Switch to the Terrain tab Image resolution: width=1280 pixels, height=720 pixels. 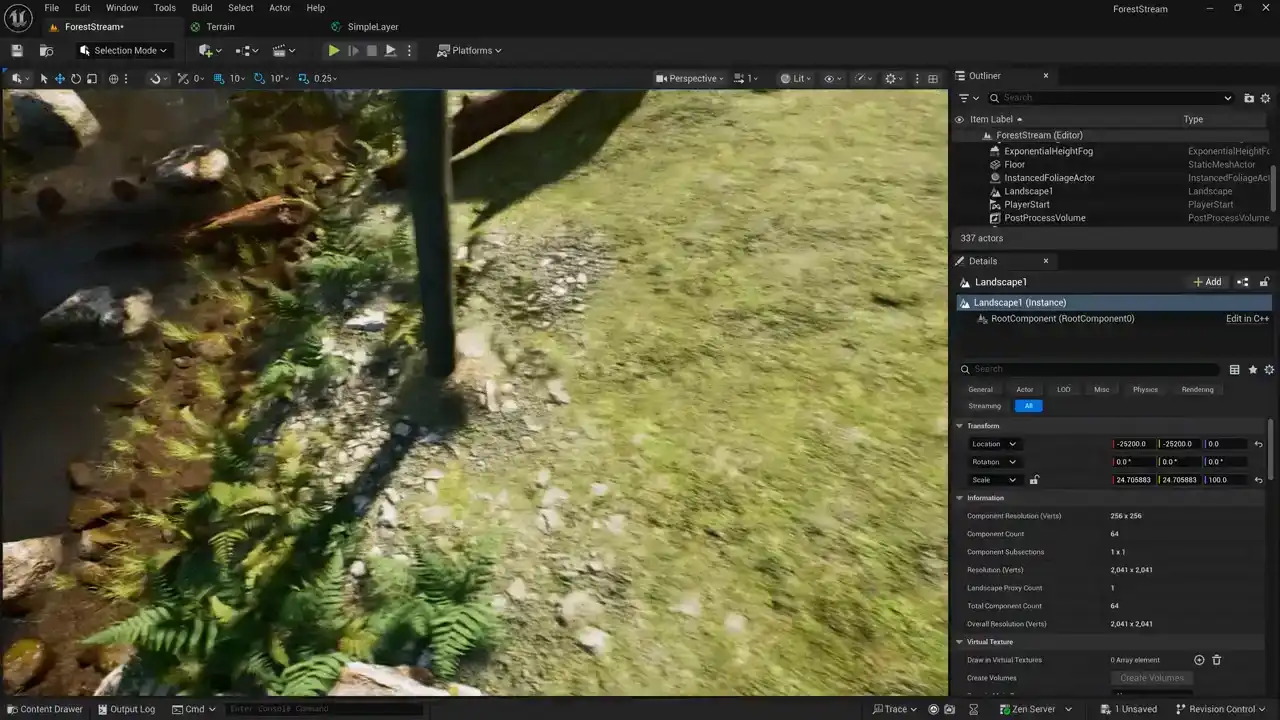(220, 27)
